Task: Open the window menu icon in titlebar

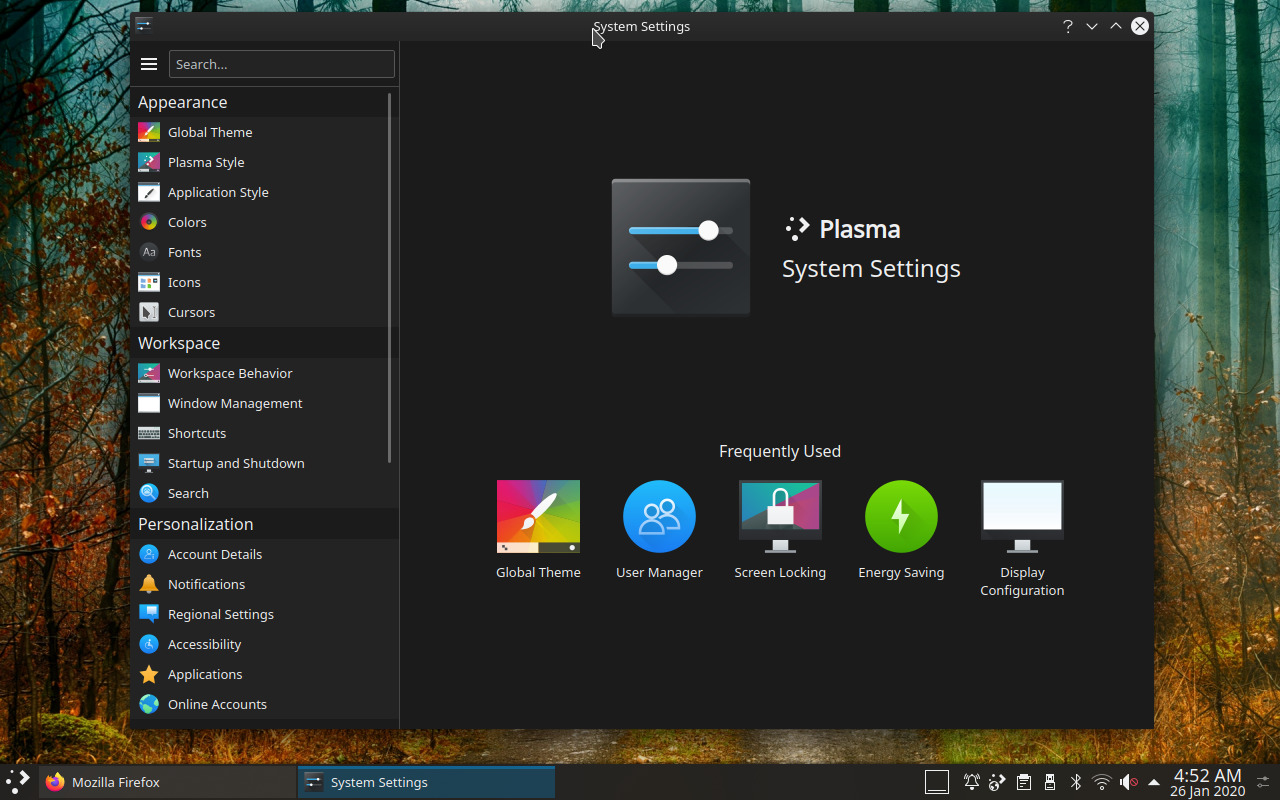Action: click(144, 26)
